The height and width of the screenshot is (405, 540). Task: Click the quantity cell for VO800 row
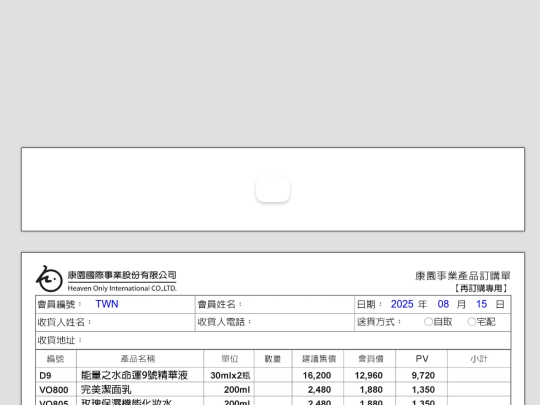(x=273, y=390)
